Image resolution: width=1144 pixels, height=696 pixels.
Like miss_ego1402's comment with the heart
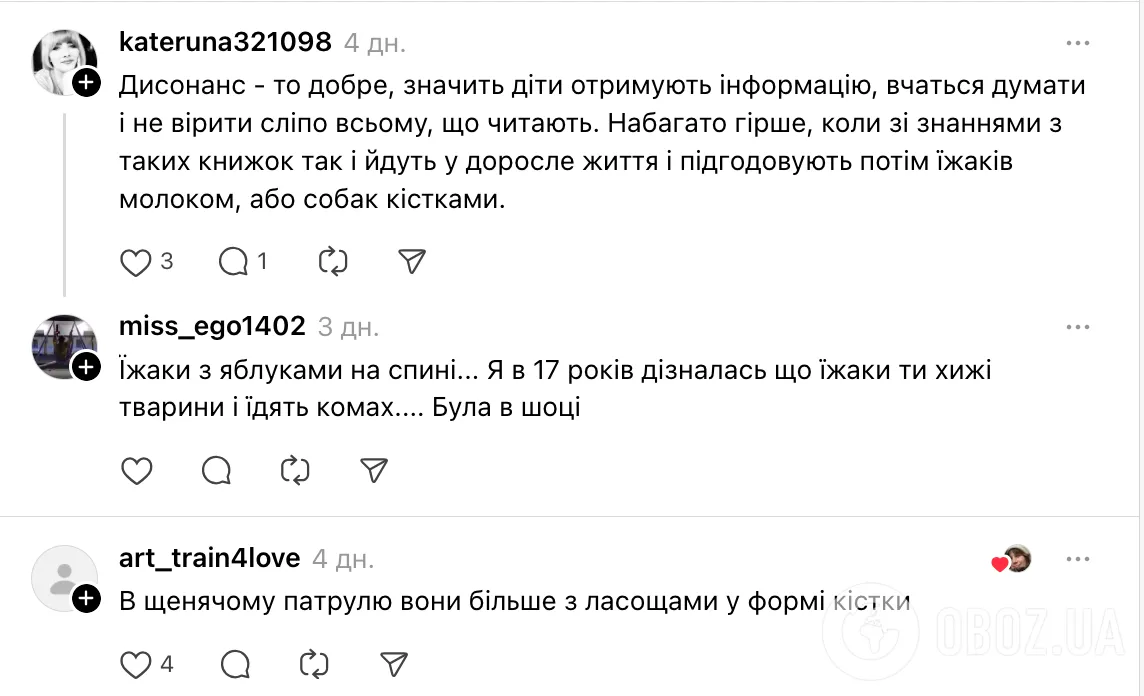[136, 470]
